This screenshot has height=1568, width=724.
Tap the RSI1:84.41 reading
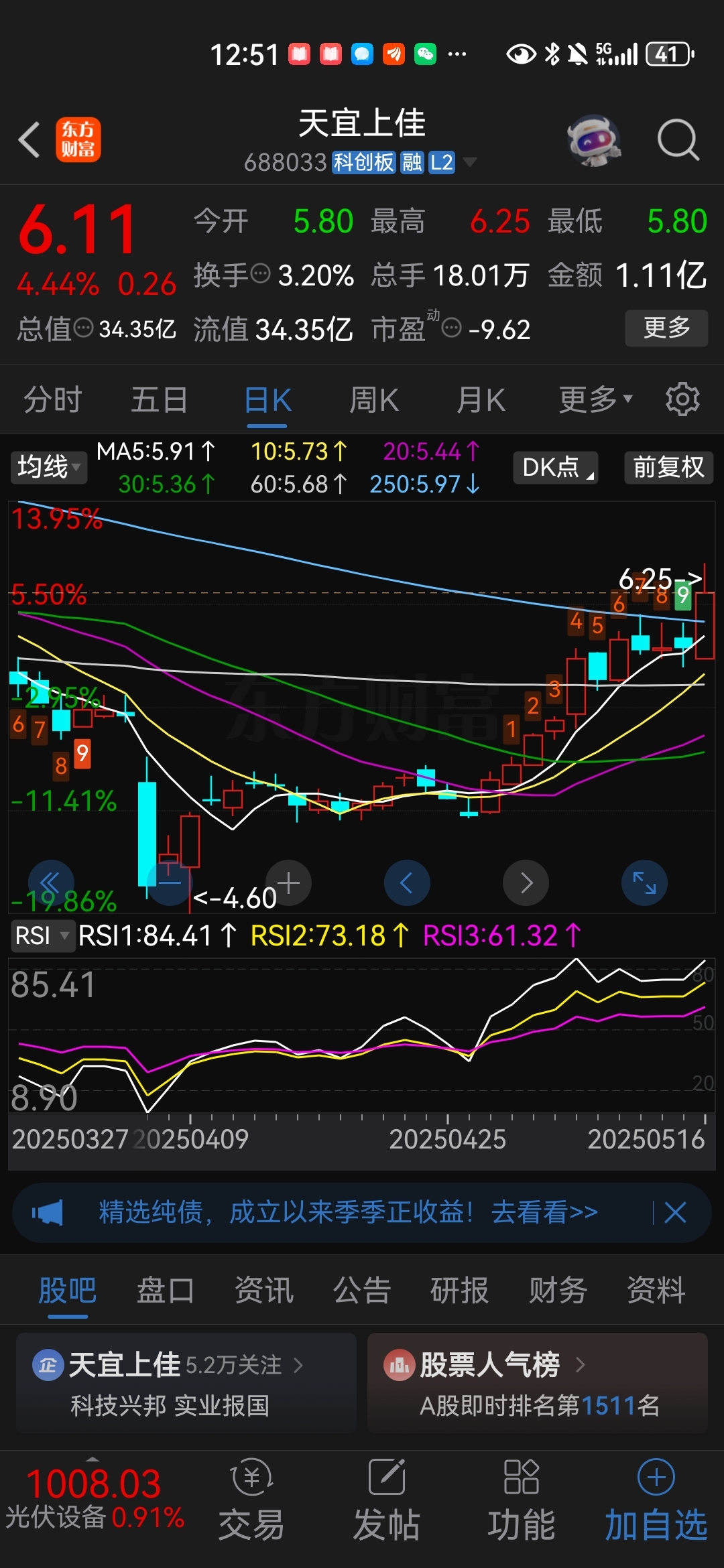pyautogui.click(x=158, y=935)
